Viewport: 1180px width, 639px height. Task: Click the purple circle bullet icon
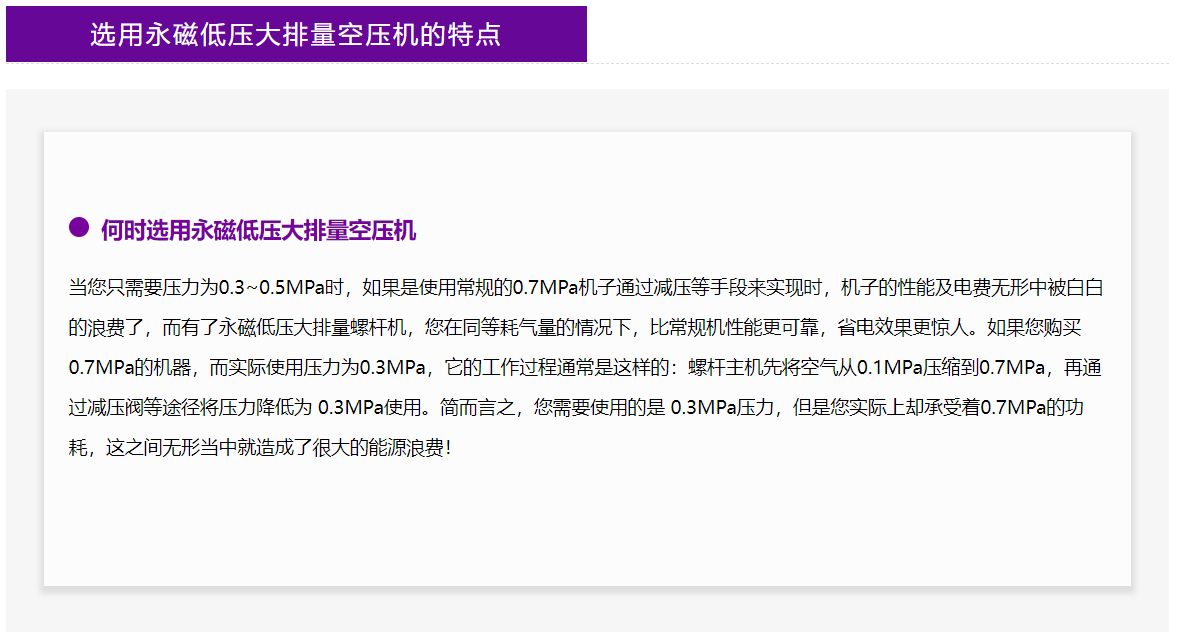[x=79, y=228]
